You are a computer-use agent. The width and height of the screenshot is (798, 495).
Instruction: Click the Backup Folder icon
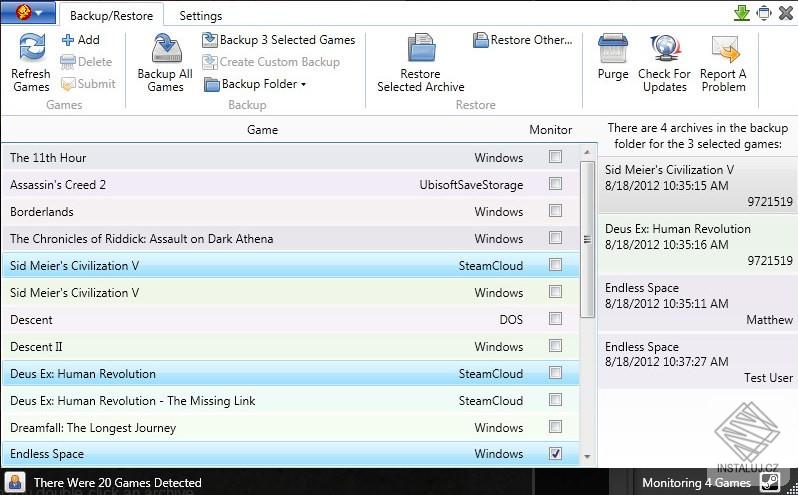tap(211, 84)
